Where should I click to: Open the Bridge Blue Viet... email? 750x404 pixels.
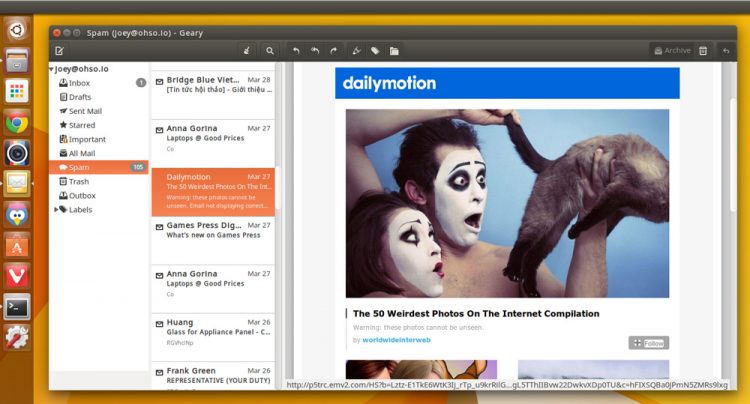213,95
